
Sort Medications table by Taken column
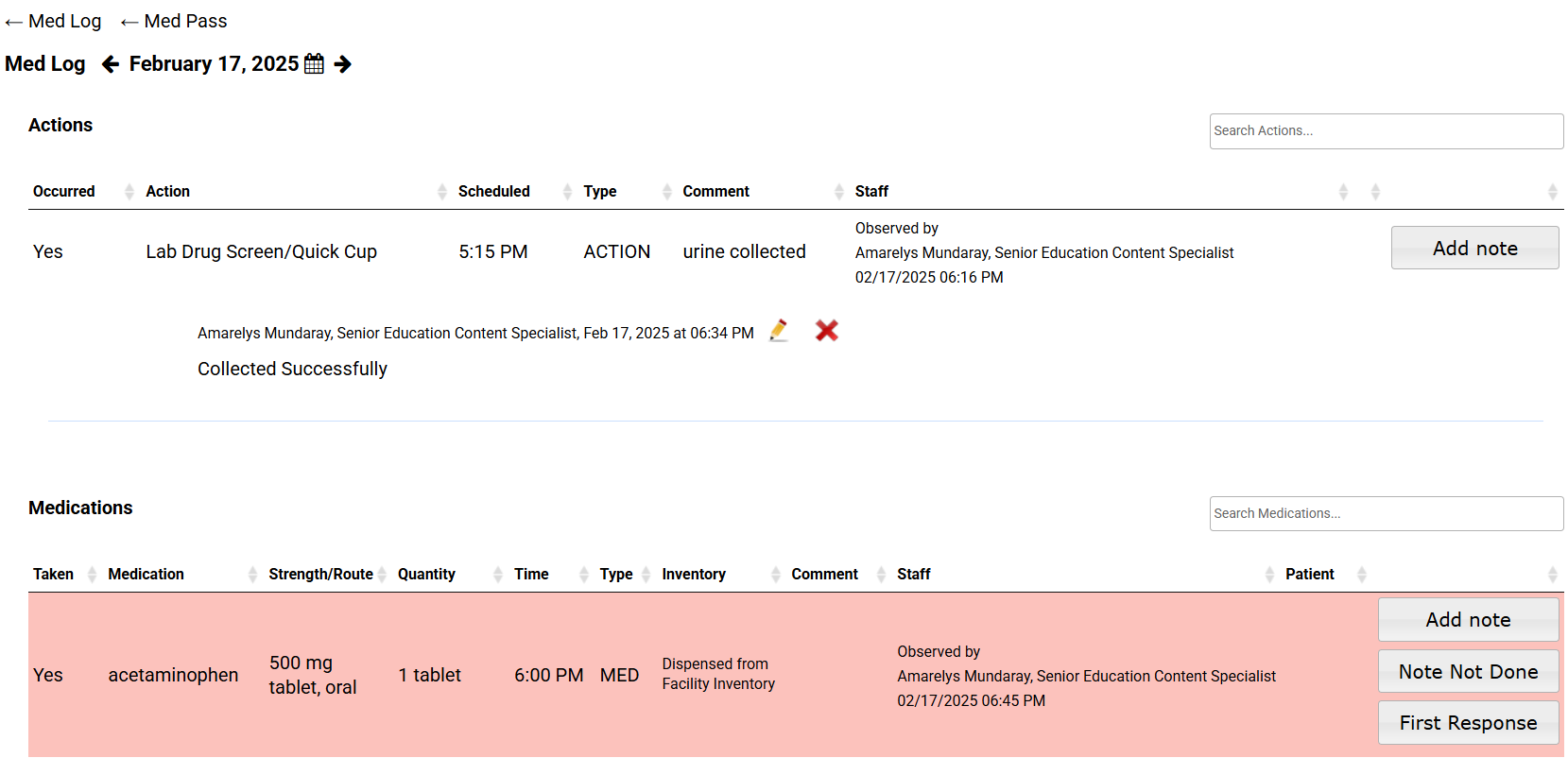click(x=54, y=575)
